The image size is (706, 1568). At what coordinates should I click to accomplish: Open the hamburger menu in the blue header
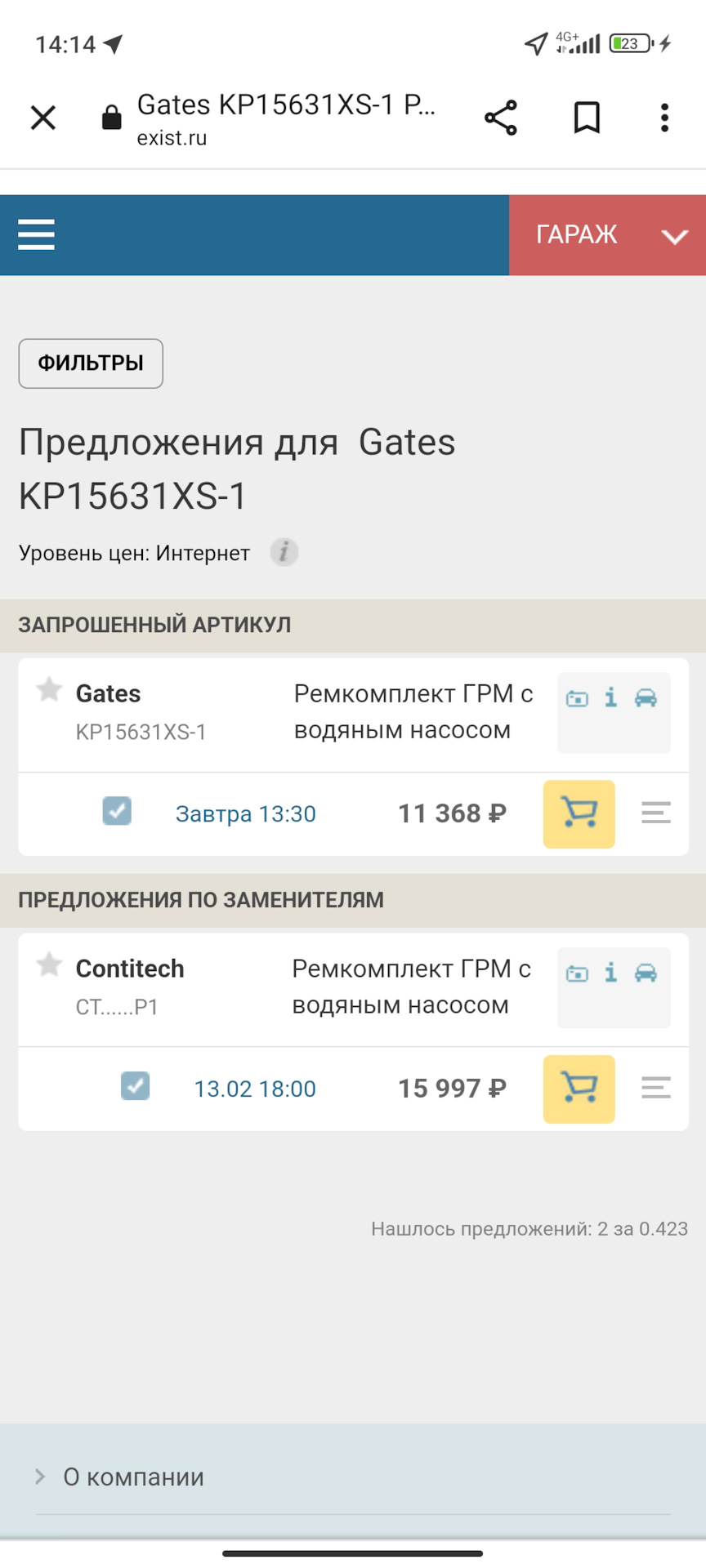[36, 235]
